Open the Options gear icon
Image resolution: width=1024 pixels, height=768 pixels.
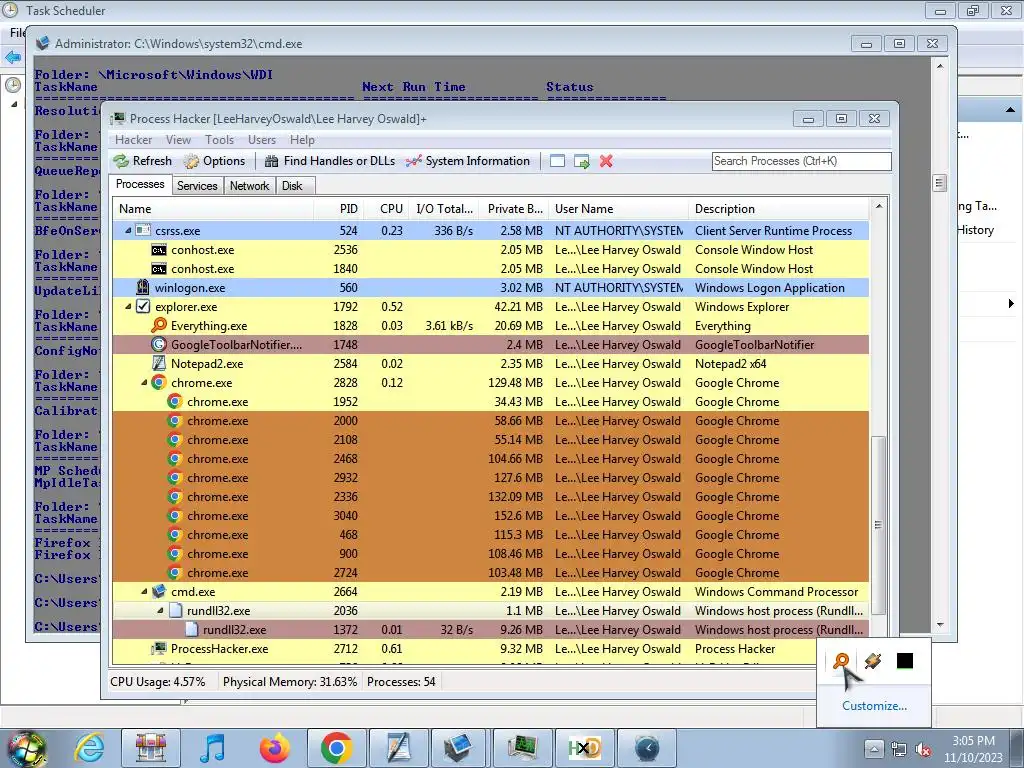pyautogui.click(x=191, y=161)
